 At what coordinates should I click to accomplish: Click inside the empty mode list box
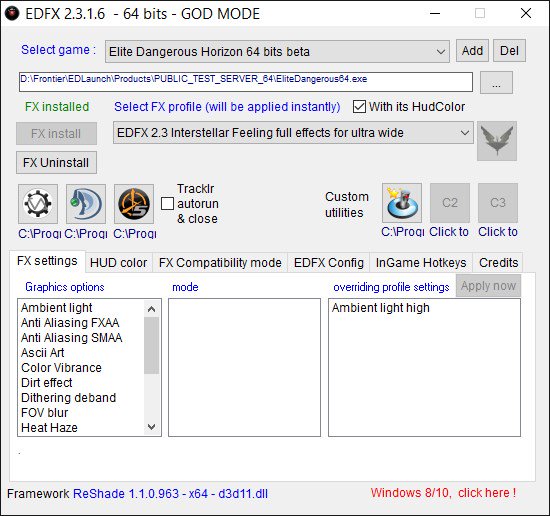[x=244, y=368]
